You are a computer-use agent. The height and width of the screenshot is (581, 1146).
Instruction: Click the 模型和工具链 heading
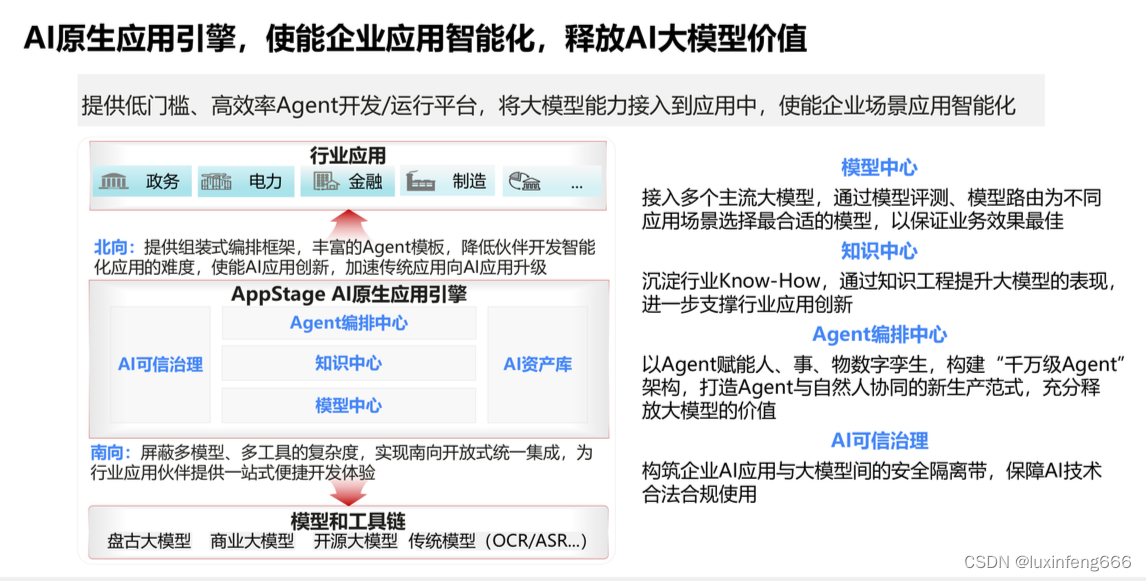348,521
